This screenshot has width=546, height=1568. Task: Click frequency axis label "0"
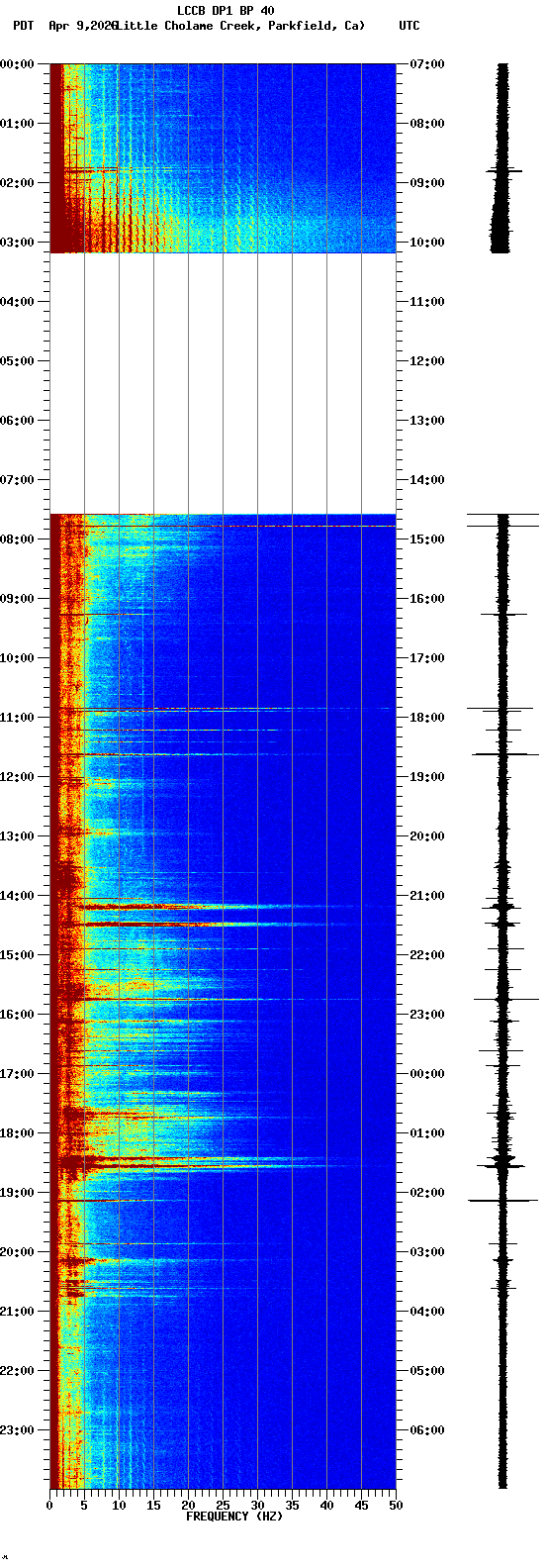click(49, 1506)
